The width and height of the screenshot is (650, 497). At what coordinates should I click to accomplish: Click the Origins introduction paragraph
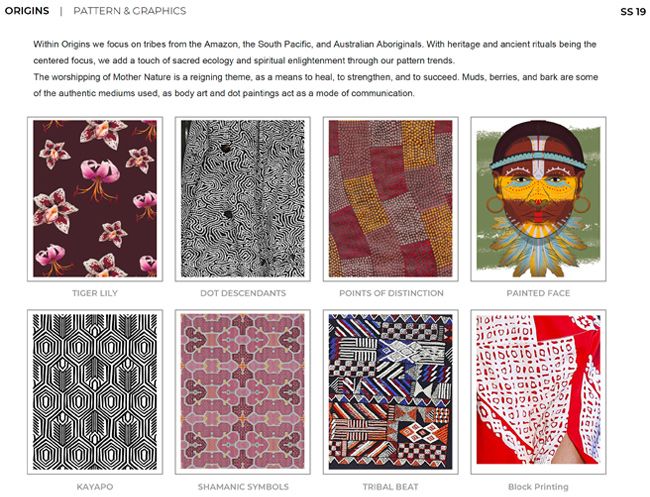coord(315,69)
